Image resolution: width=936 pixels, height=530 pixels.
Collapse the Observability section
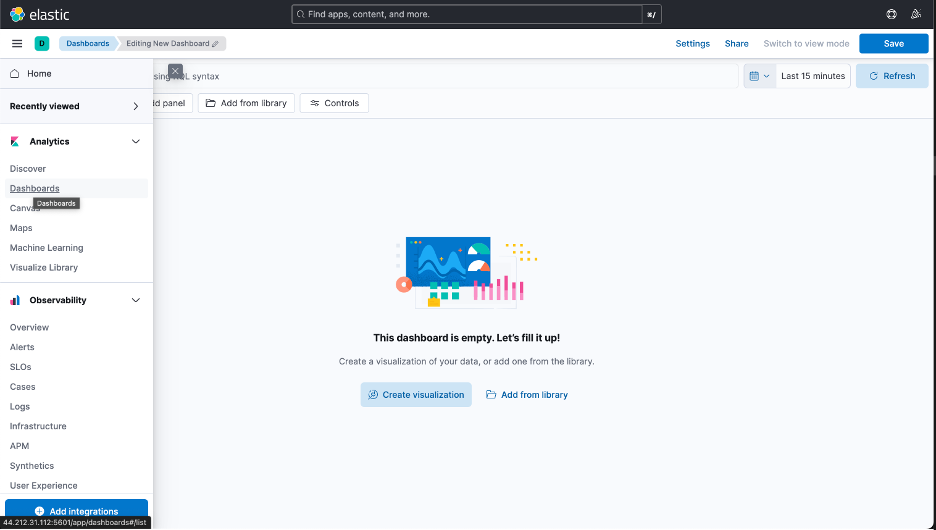tap(136, 300)
